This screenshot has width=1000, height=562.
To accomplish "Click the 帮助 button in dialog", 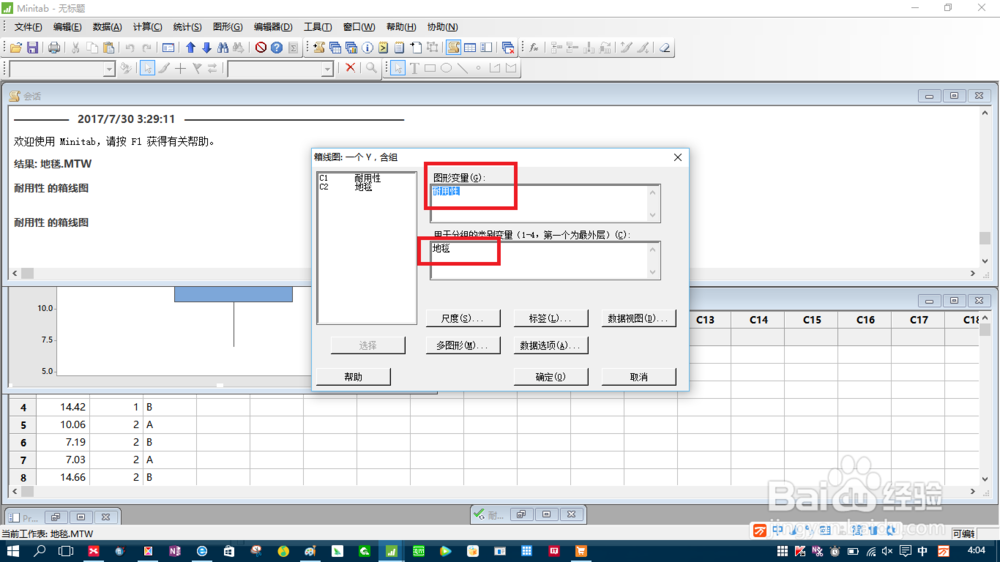I will [x=353, y=377].
